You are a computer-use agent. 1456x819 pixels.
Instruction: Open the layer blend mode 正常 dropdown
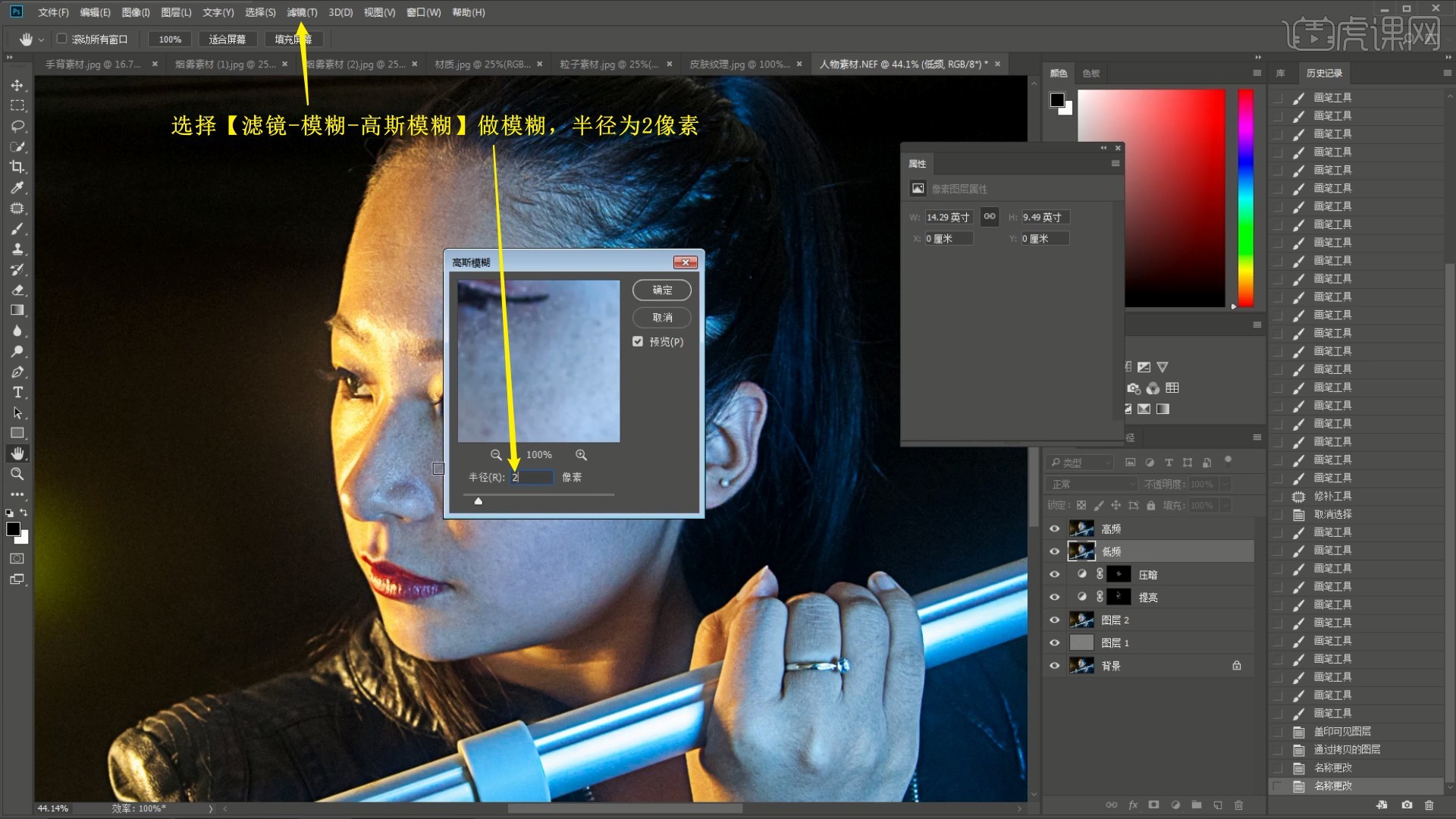[1092, 485]
